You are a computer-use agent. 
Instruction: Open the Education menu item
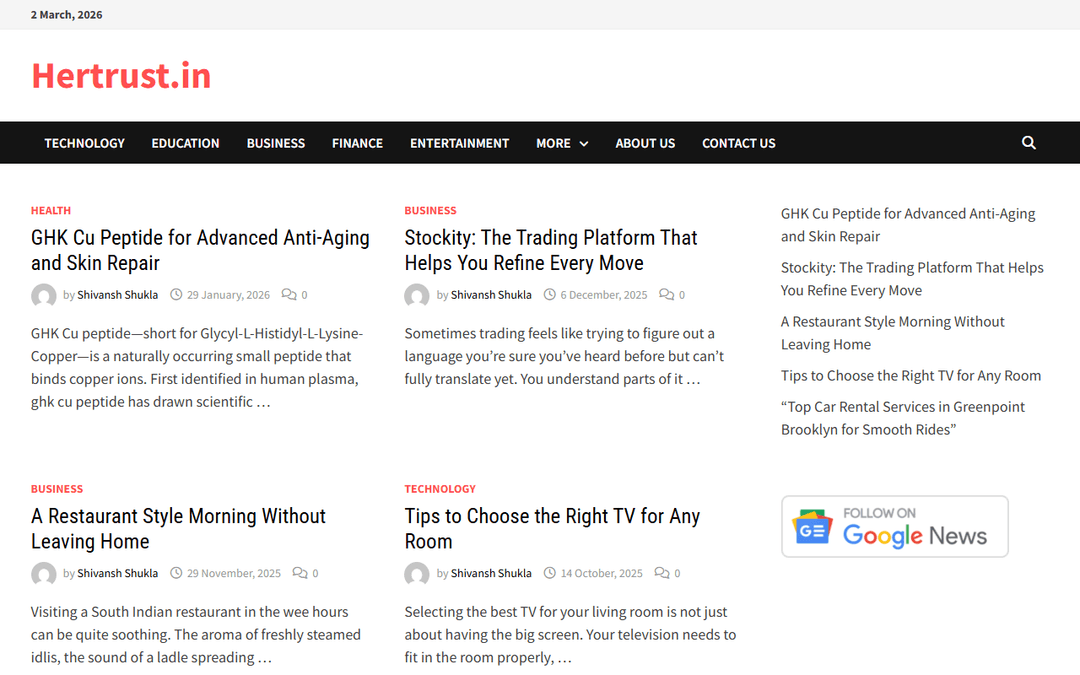point(185,143)
